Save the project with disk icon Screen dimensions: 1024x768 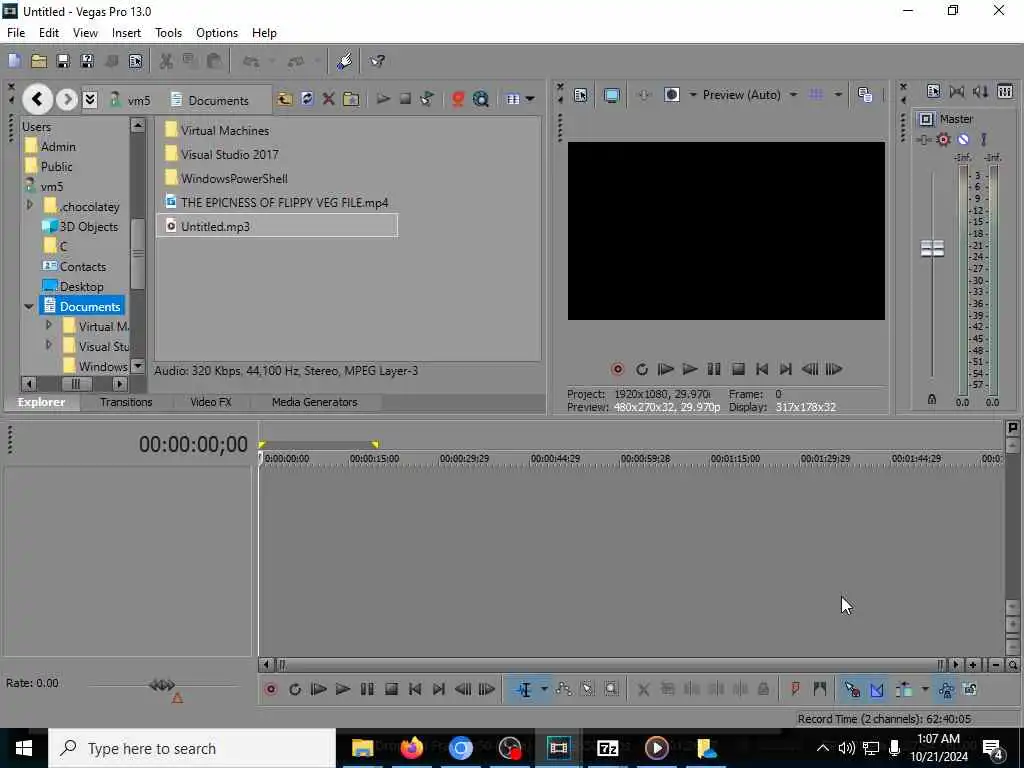pos(63,61)
